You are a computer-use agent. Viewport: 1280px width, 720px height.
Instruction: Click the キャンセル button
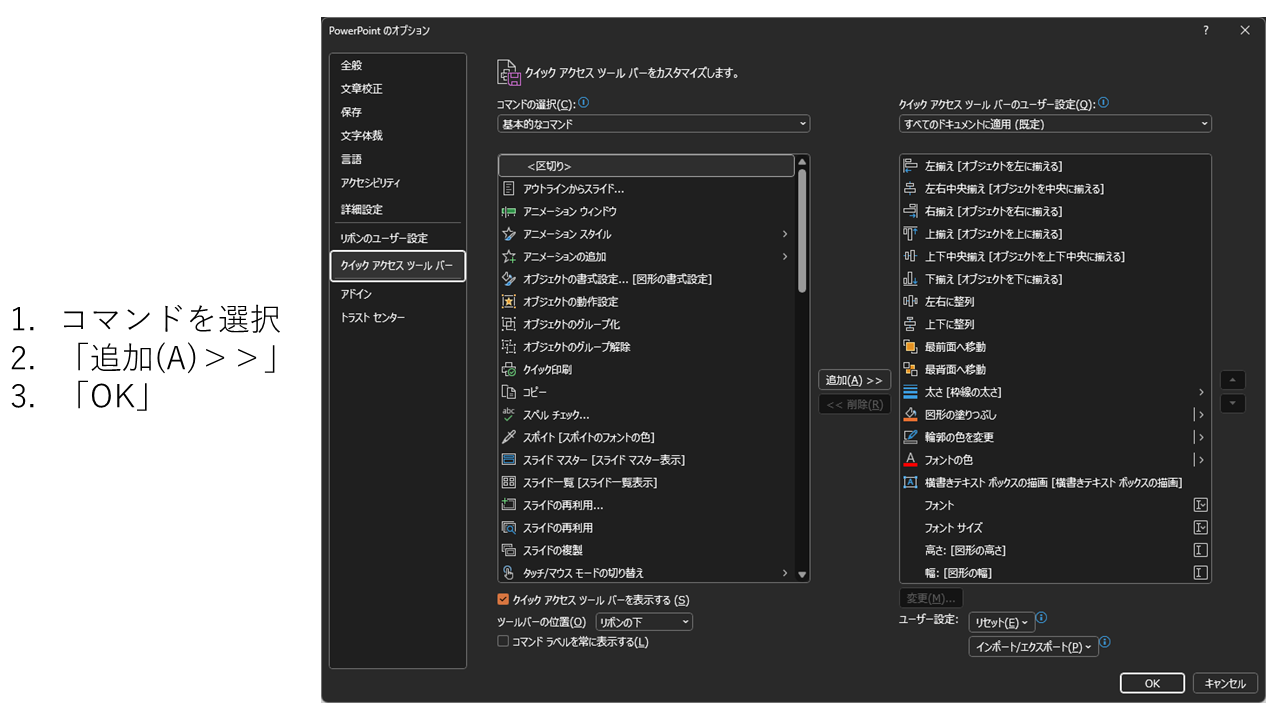click(x=1225, y=683)
